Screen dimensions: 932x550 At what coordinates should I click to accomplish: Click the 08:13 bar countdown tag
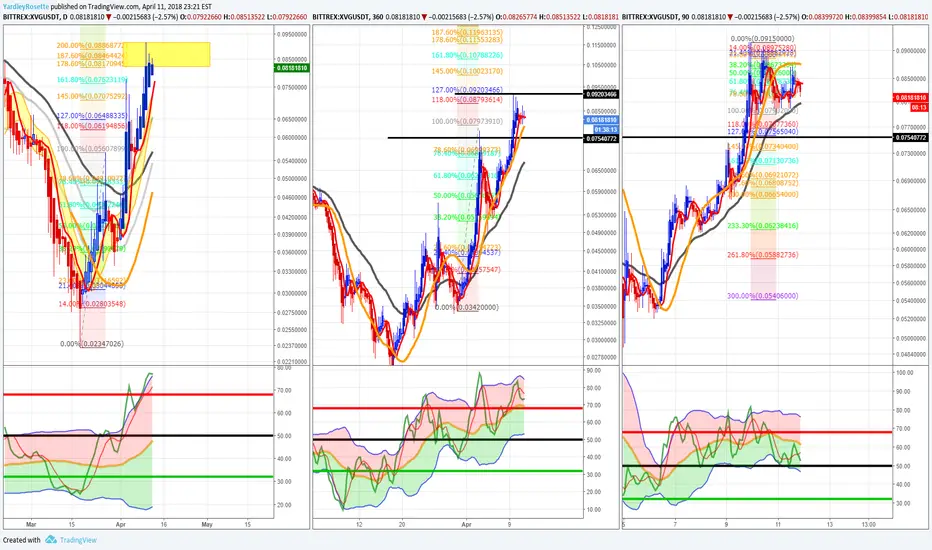(919, 107)
